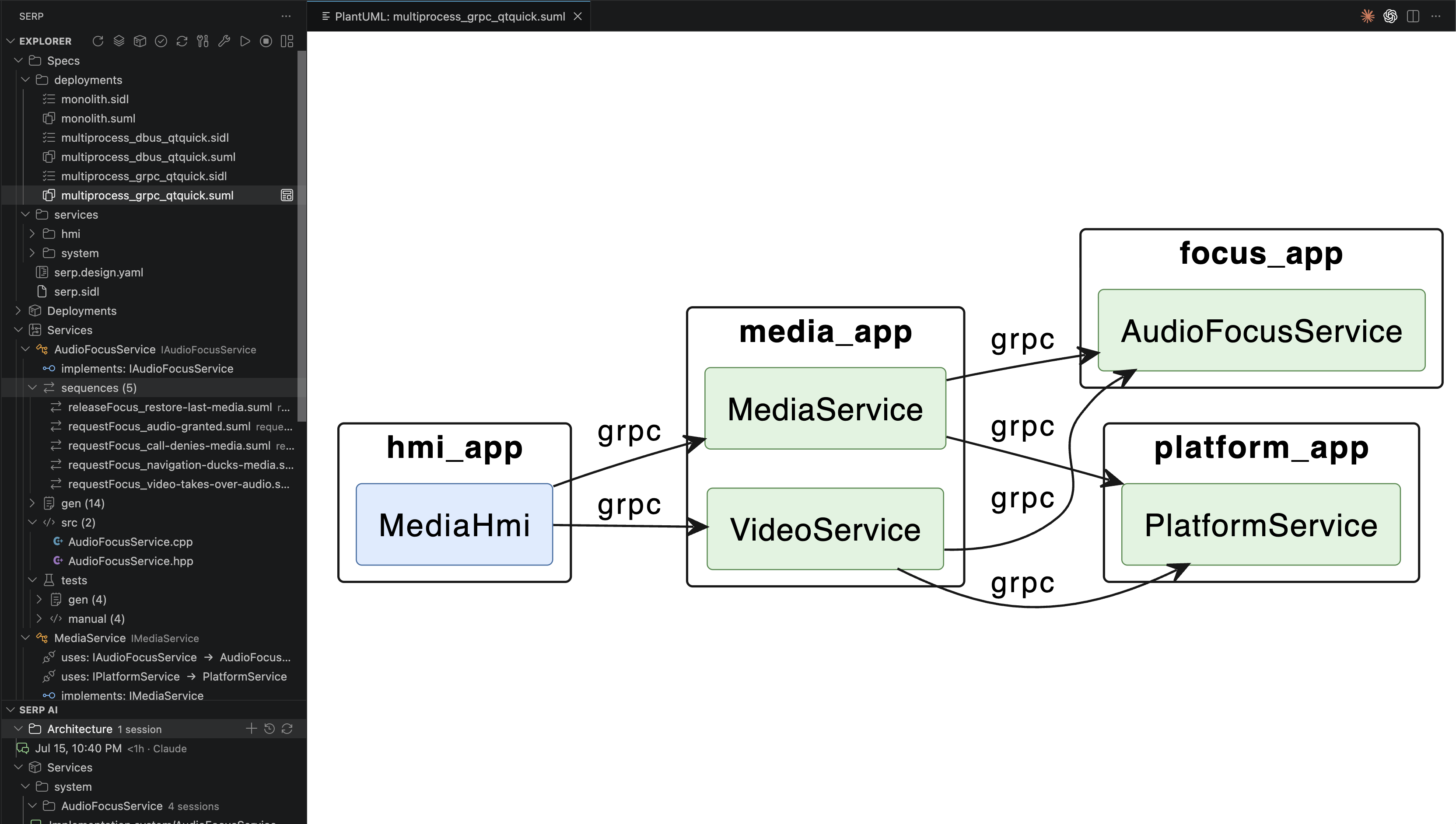Open requestFocus_audio-granted.suml sequence
Viewport: 1456px width, 824px height.
[x=150, y=426]
